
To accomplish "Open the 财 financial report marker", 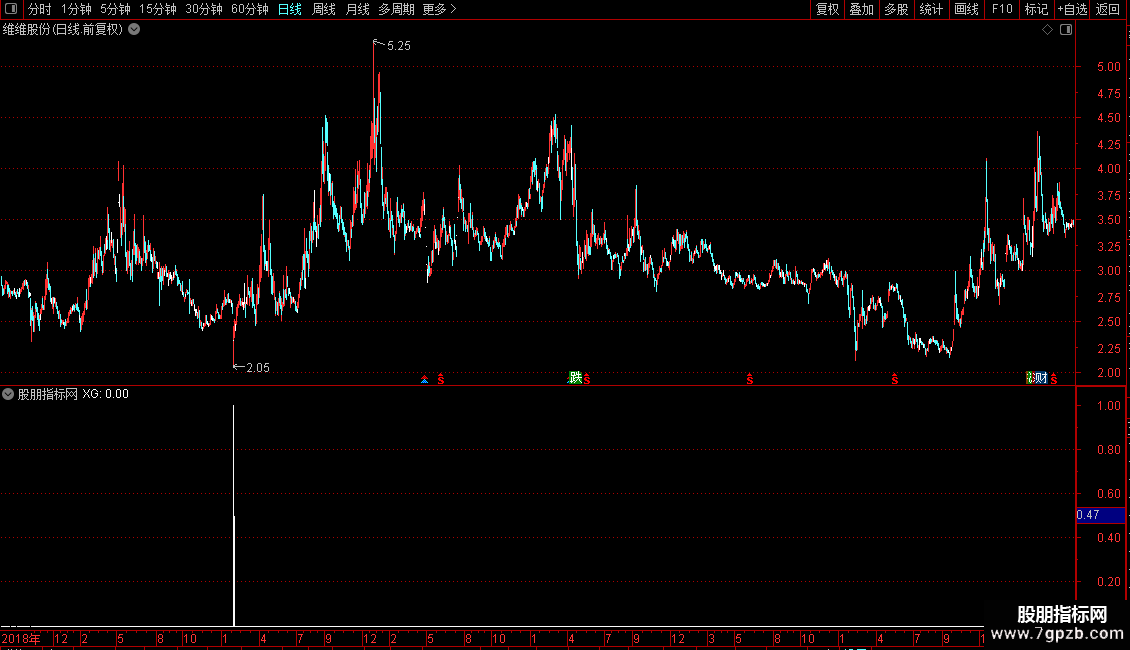I will (x=1040, y=378).
